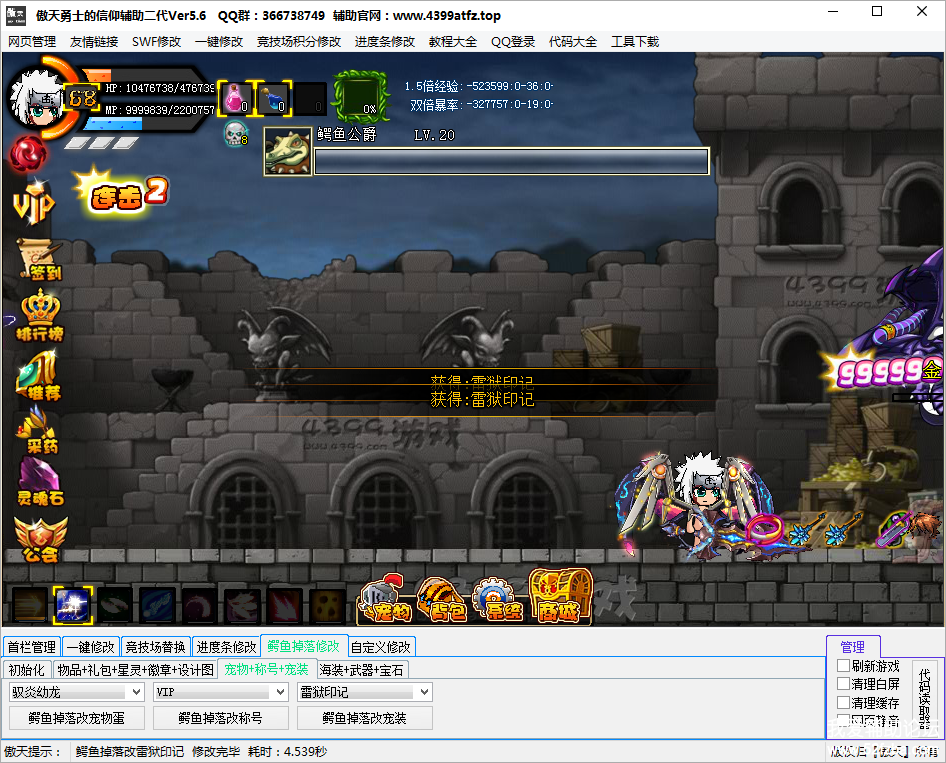Switch to the 初始化 sub-tab
This screenshot has height=763, width=946.
point(27,670)
